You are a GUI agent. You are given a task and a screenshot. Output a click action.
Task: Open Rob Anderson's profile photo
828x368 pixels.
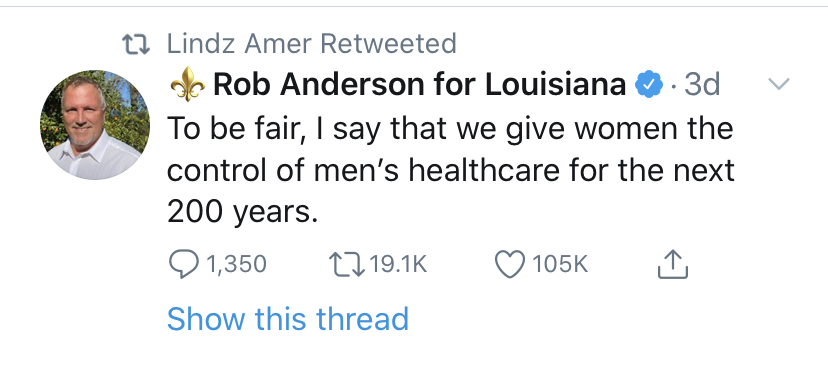click(x=95, y=125)
